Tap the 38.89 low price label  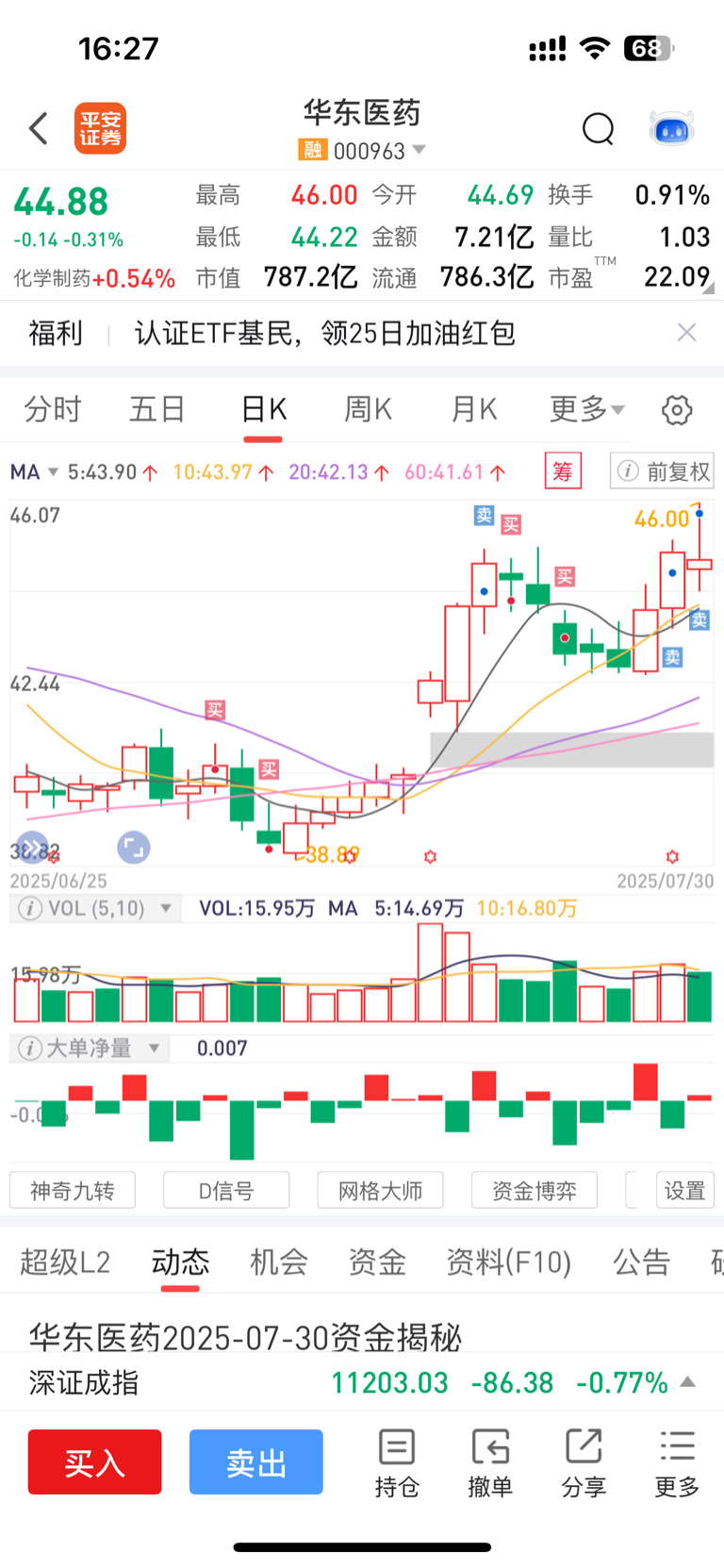(332, 854)
